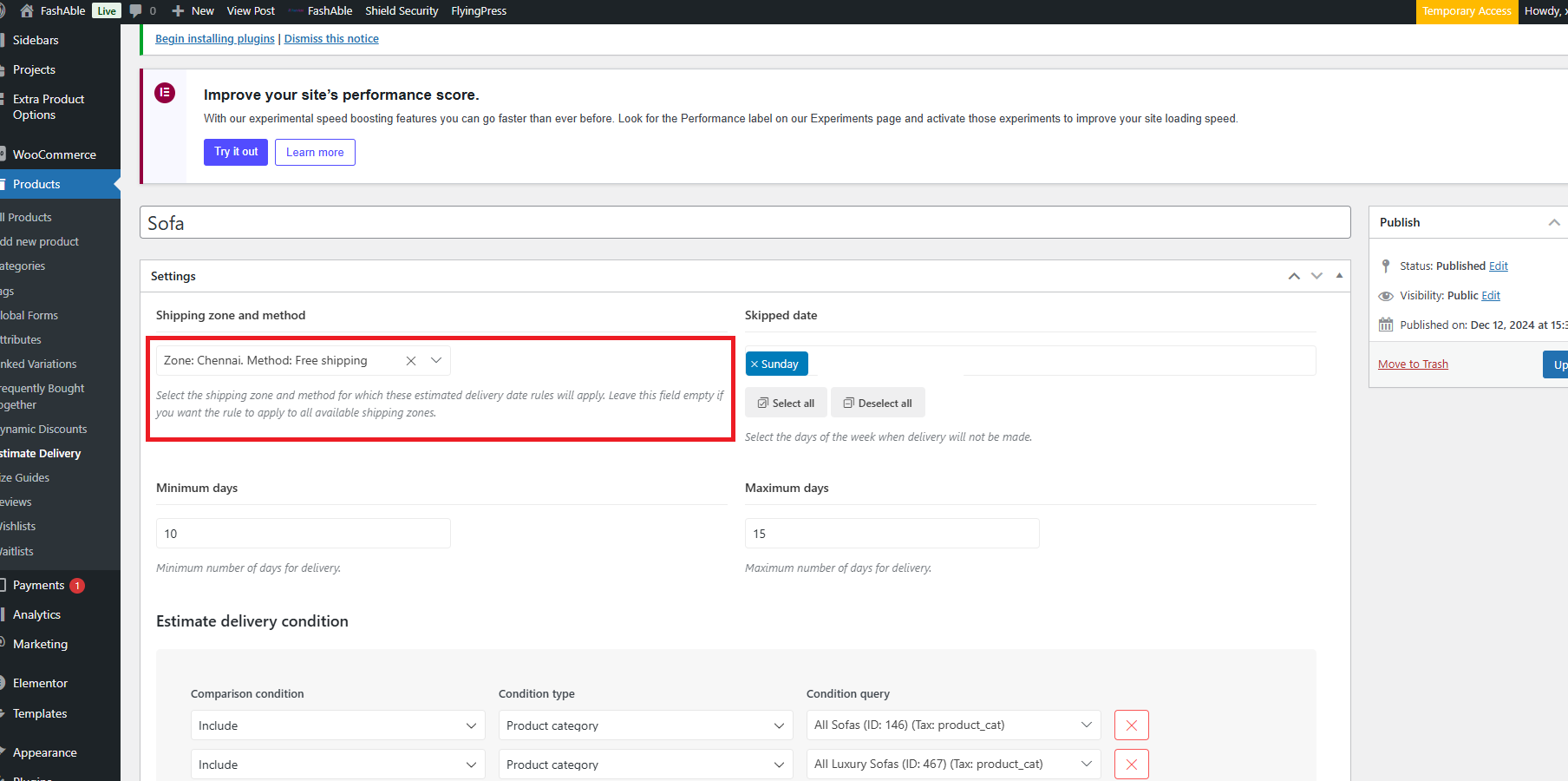The width and height of the screenshot is (1568, 781).
Task: Open Estimate Delivery submenu item
Action: 41,454
